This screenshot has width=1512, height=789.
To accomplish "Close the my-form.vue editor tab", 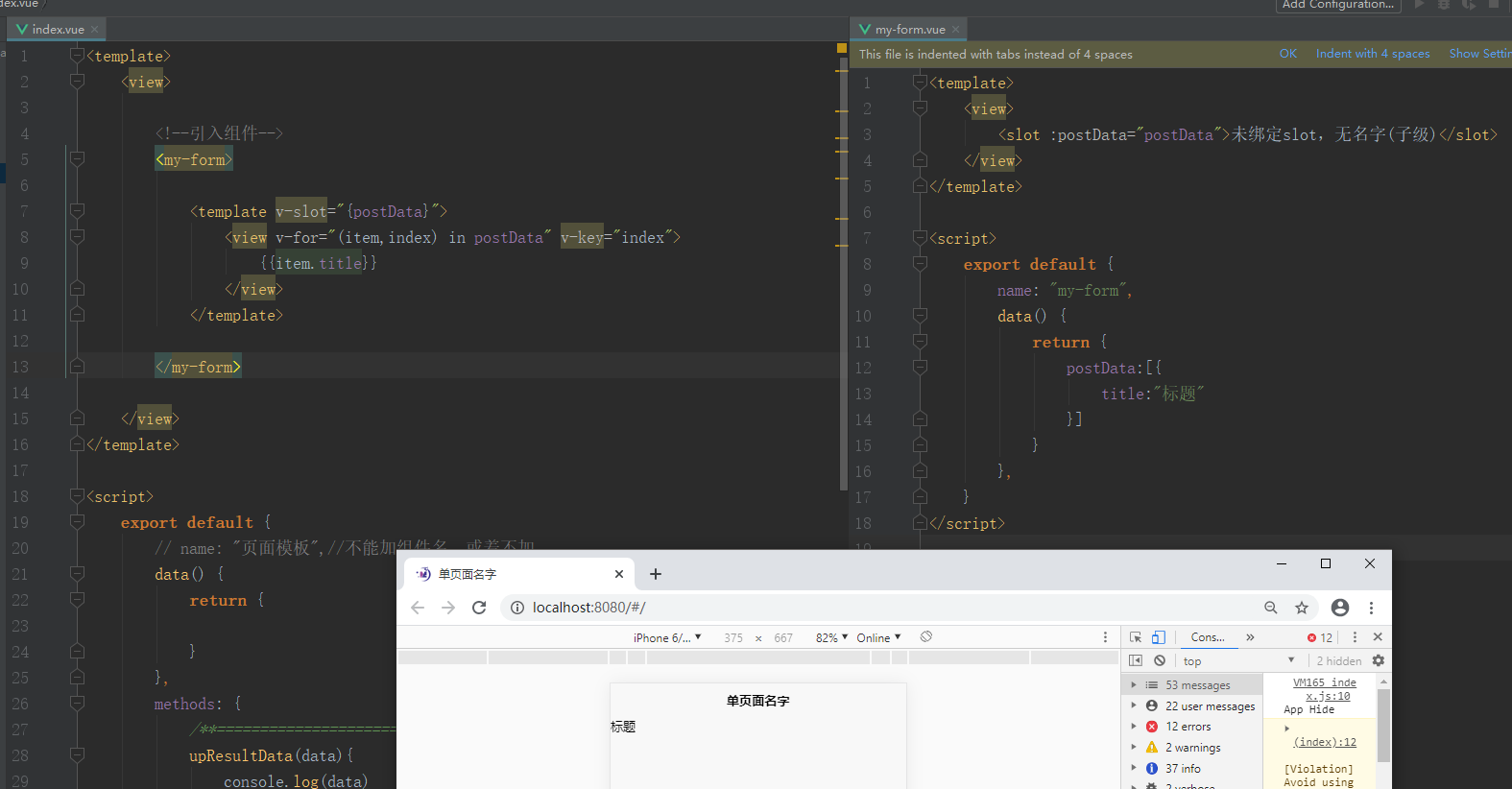I will coord(956,30).
